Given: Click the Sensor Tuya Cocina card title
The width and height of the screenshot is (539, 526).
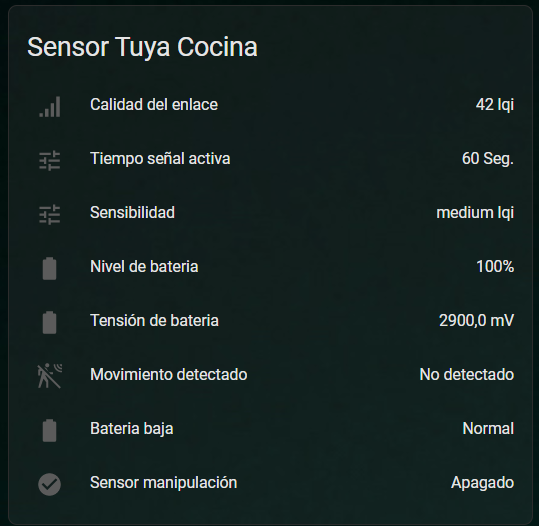Looking at the screenshot, I should pyautogui.click(x=142, y=47).
